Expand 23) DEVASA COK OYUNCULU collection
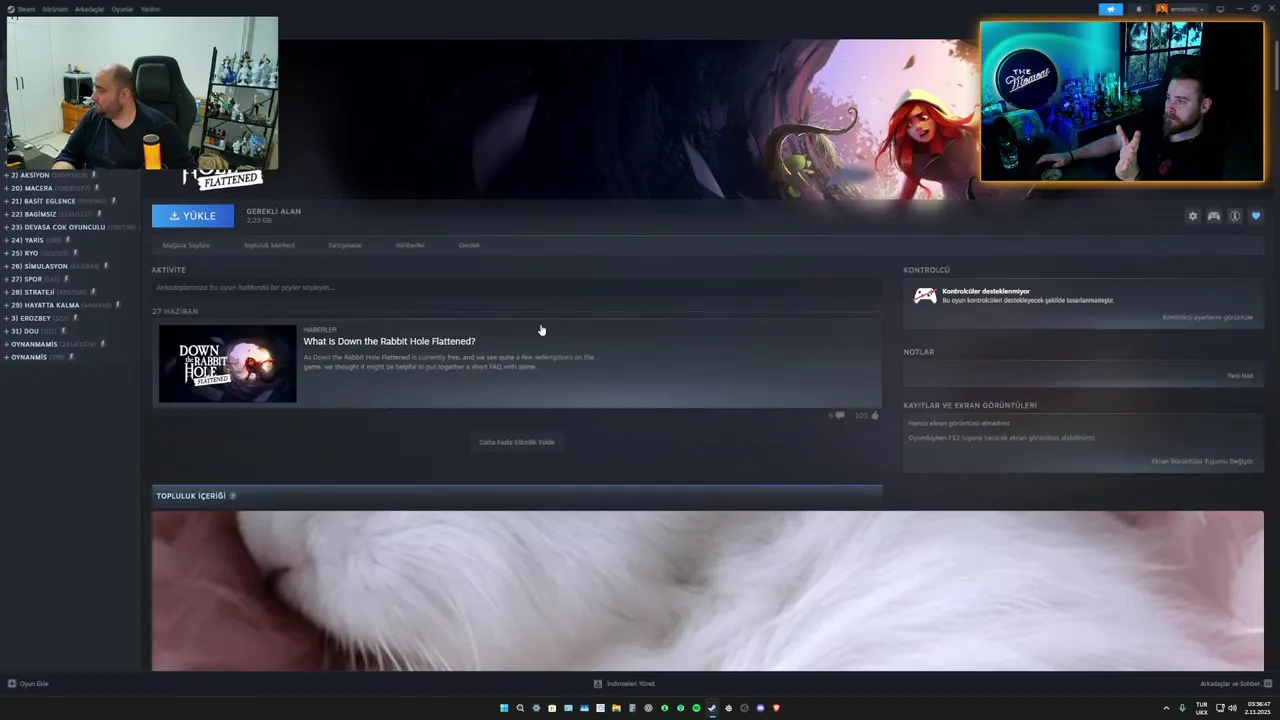 [7, 227]
